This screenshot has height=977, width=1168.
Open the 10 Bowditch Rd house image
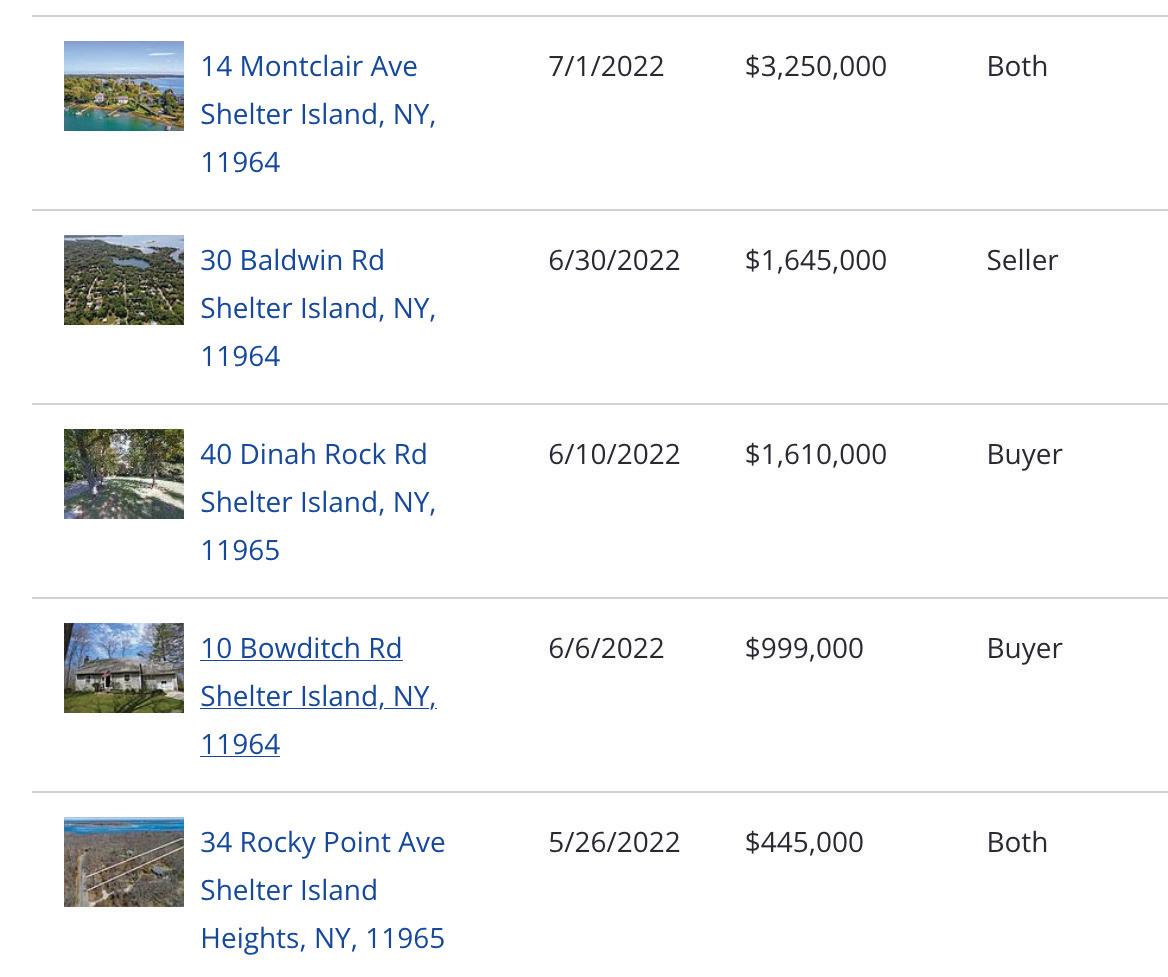124,668
